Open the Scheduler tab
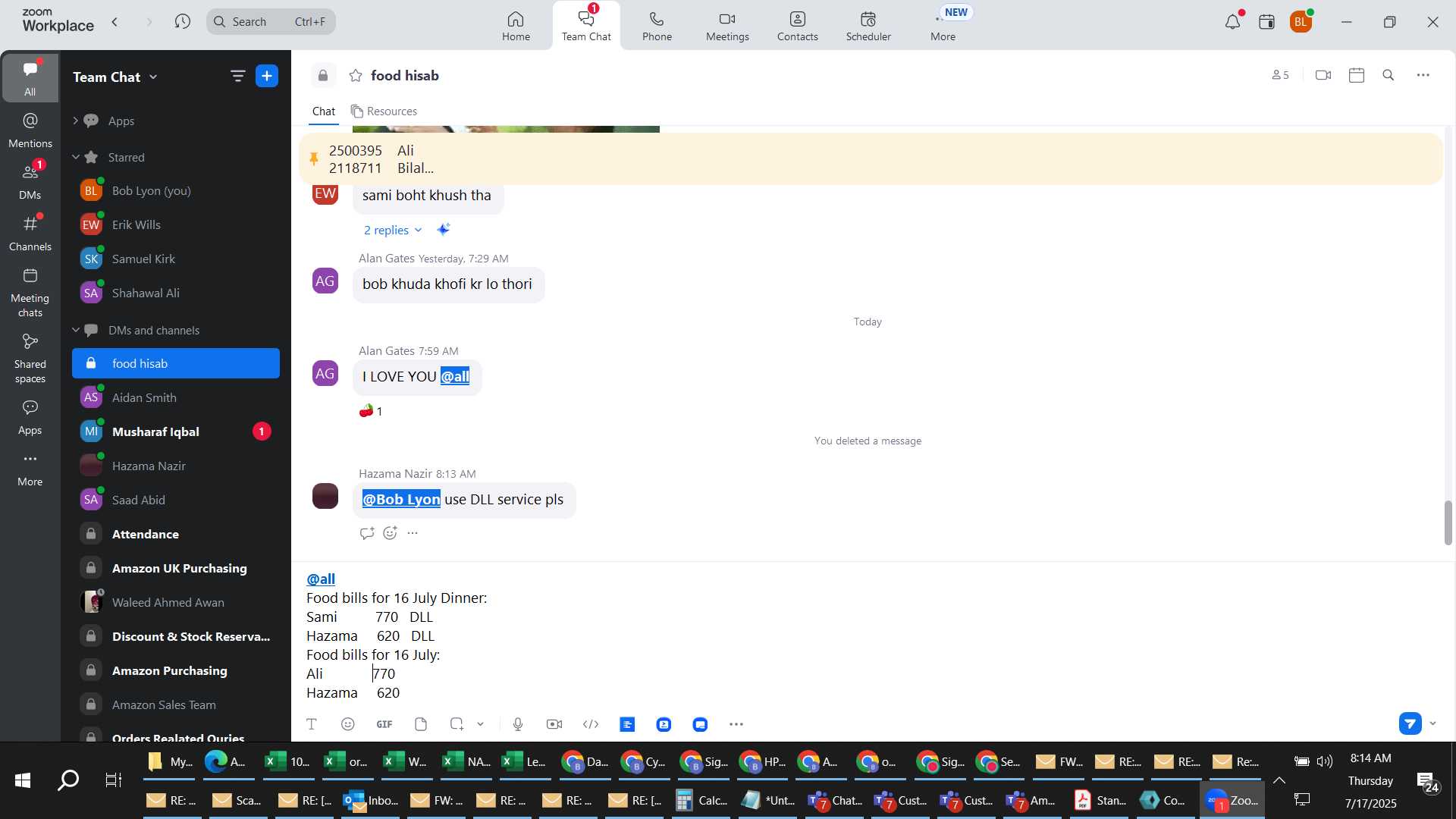 pos(868,26)
